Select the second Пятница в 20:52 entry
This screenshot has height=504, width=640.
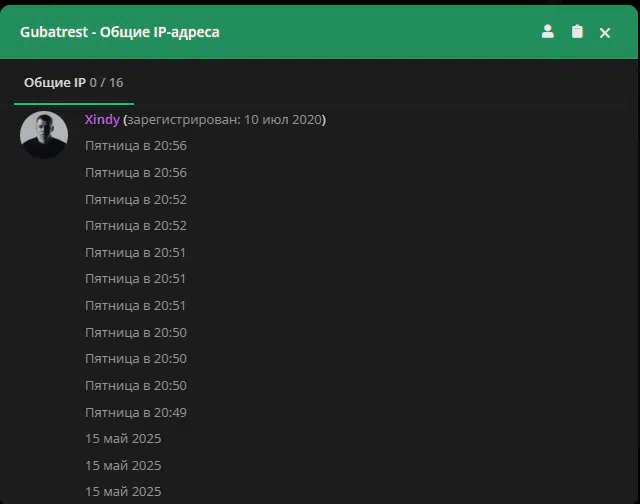point(136,226)
